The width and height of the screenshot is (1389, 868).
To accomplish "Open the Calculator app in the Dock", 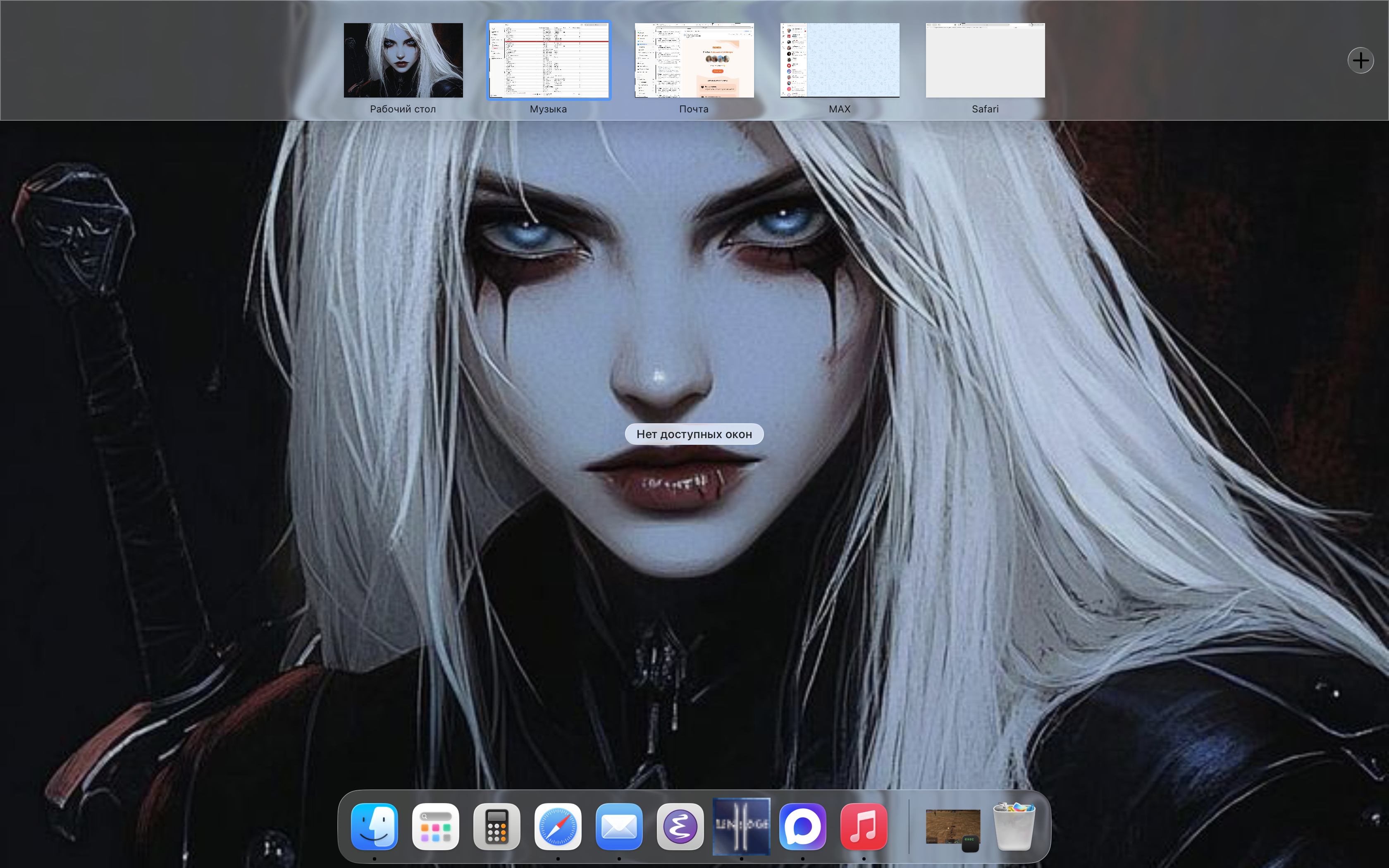I will point(496,827).
